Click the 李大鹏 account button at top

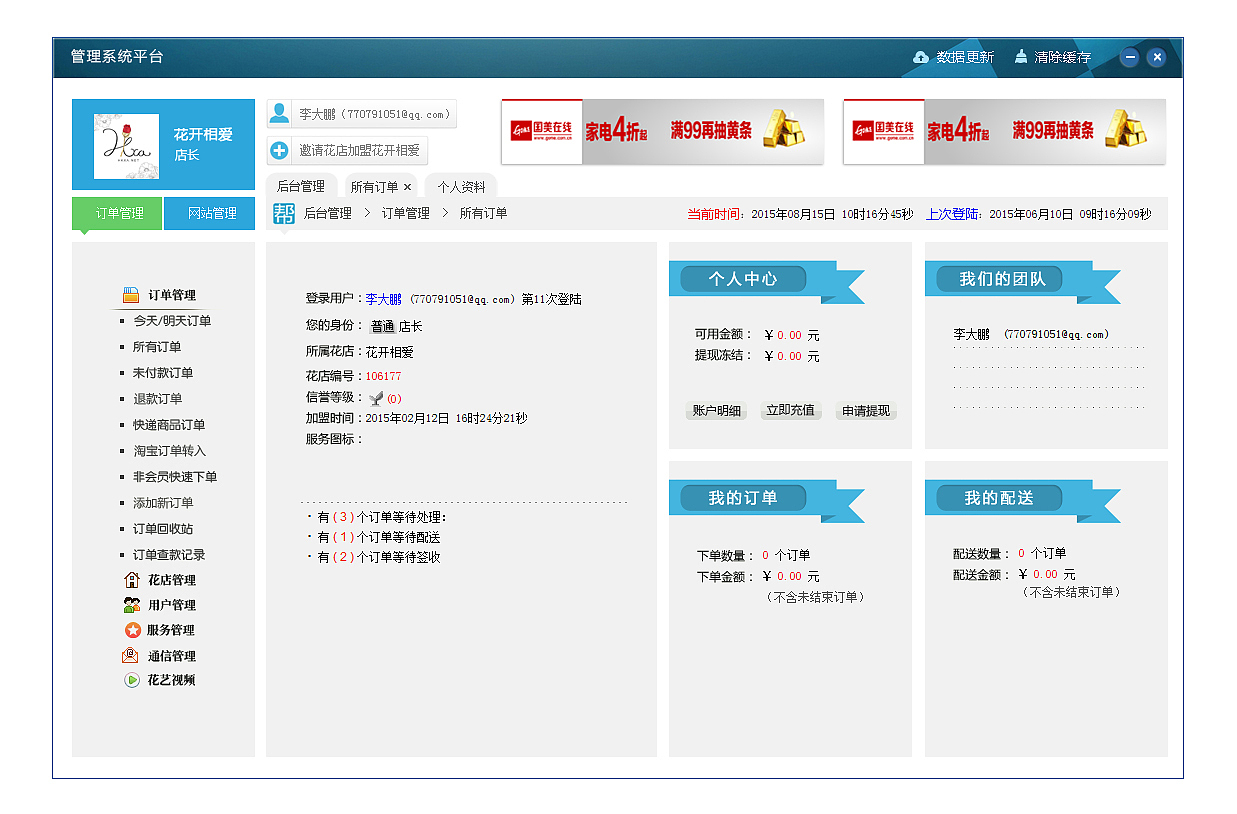tap(361, 114)
